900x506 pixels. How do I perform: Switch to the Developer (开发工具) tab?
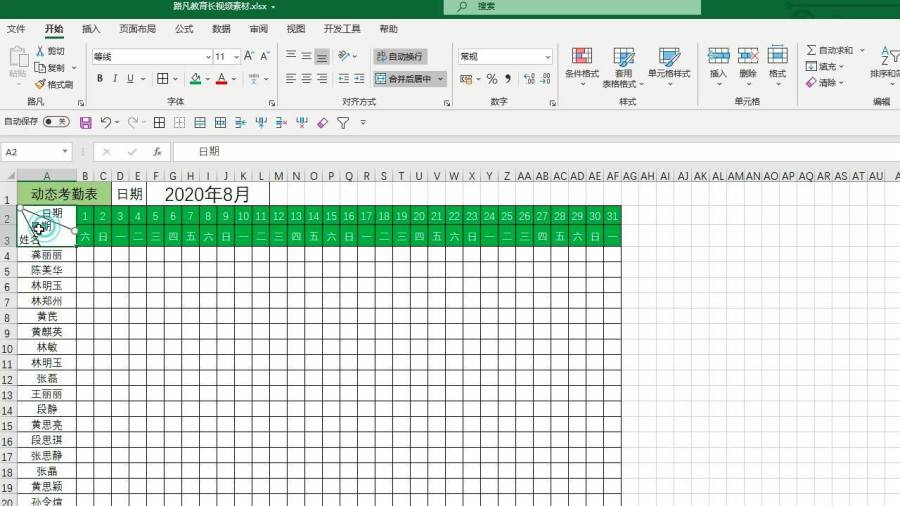(x=342, y=29)
